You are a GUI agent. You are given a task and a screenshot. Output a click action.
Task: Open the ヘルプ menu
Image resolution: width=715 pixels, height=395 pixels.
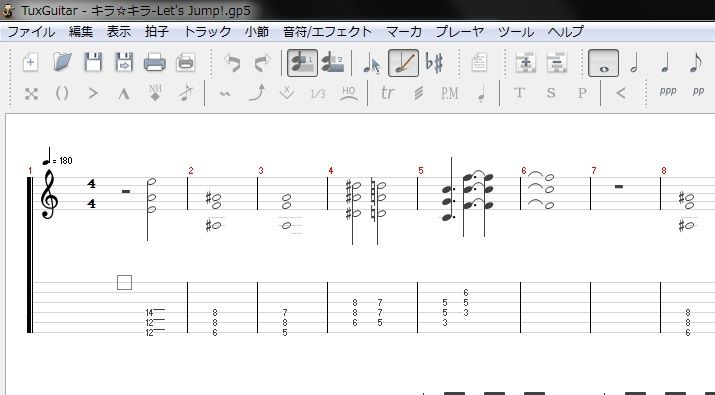pyautogui.click(x=565, y=31)
